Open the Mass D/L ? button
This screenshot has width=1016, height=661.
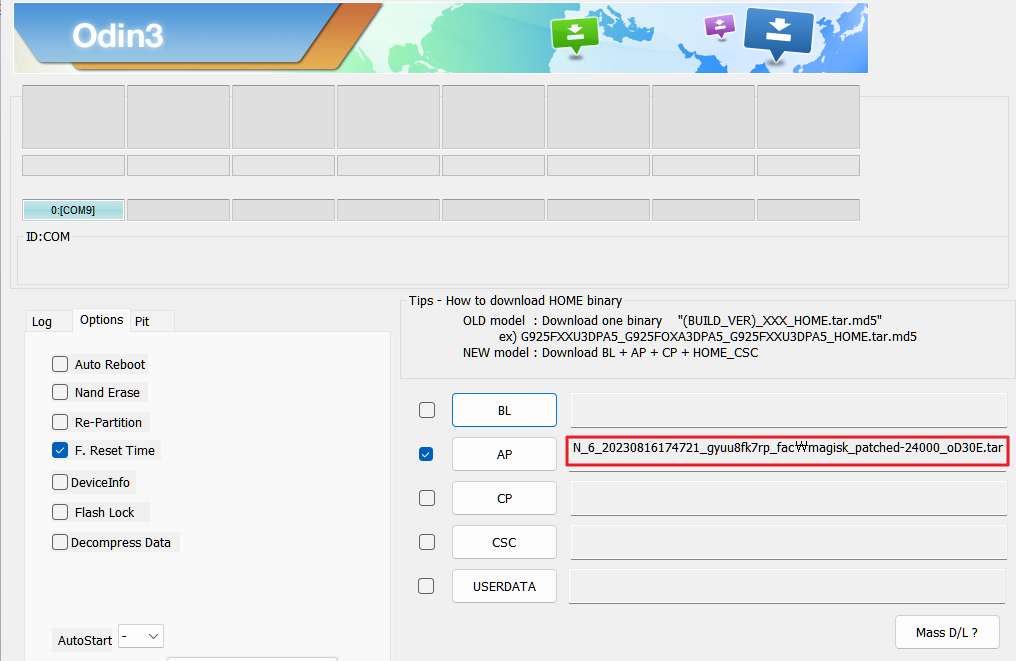[947, 632]
